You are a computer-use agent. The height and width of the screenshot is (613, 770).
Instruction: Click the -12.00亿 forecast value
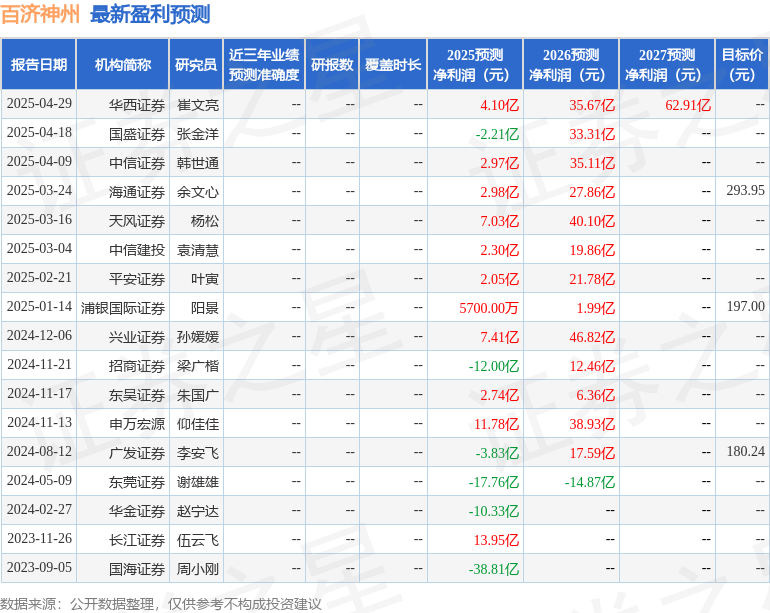(494, 366)
